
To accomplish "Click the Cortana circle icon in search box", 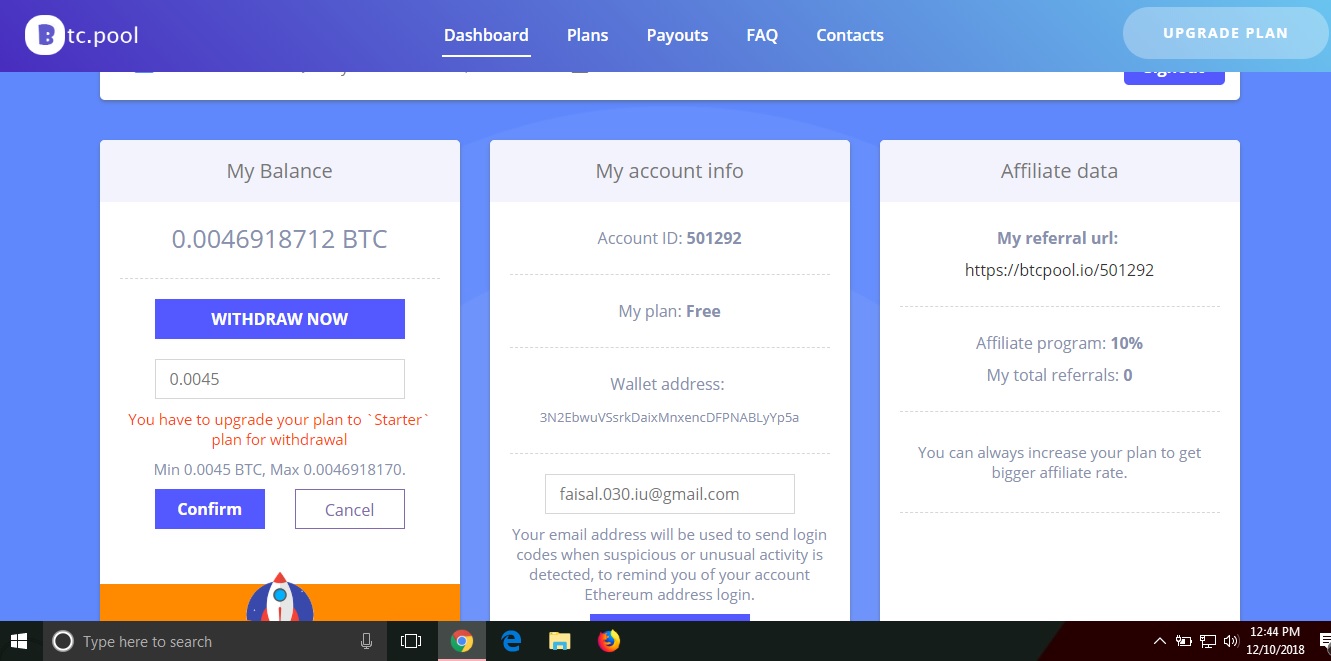I will [x=62, y=642].
